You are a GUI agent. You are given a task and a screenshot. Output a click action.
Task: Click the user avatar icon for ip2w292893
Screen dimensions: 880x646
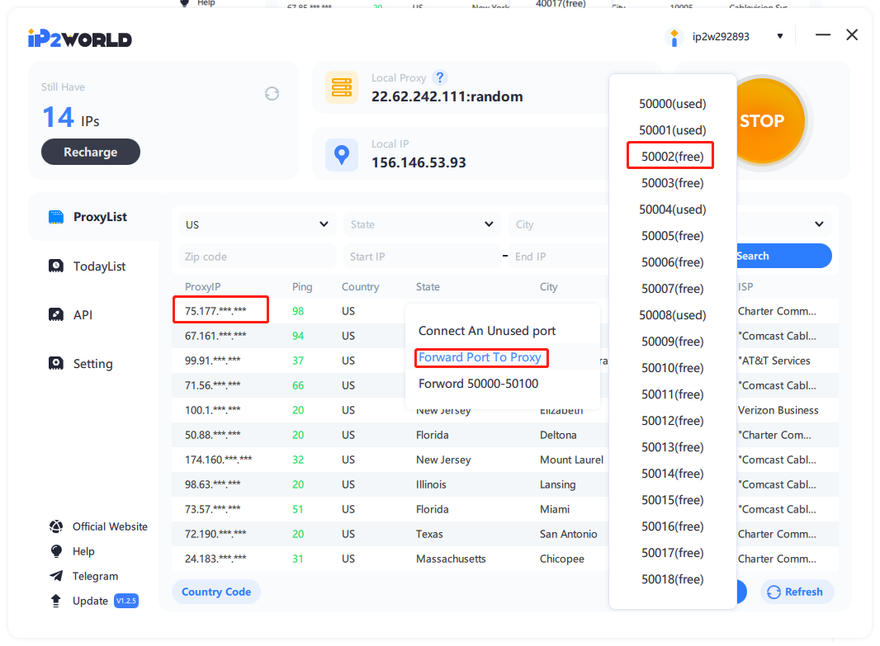tap(673, 37)
